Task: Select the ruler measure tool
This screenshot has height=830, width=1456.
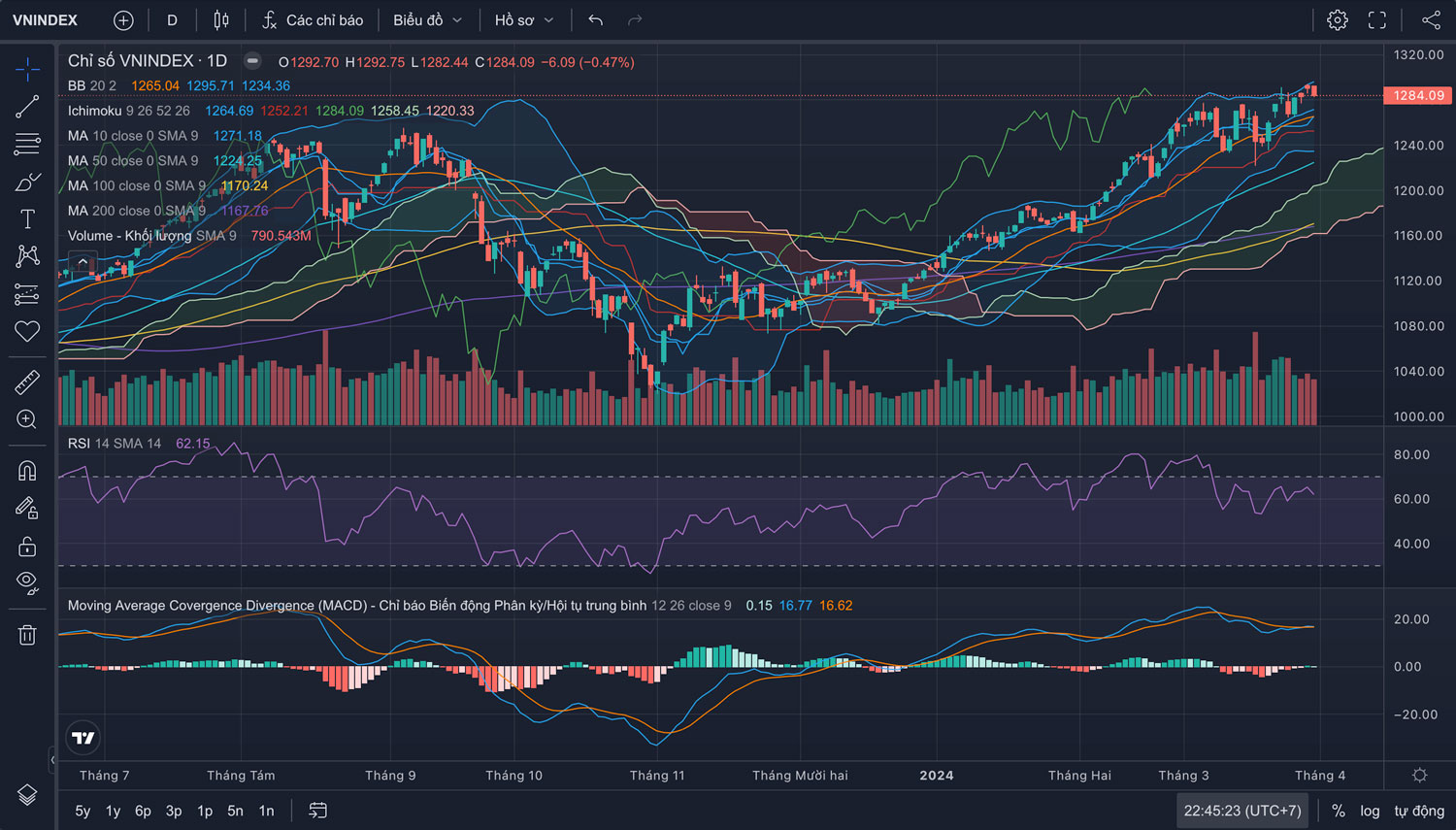Action: [x=27, y=382]
